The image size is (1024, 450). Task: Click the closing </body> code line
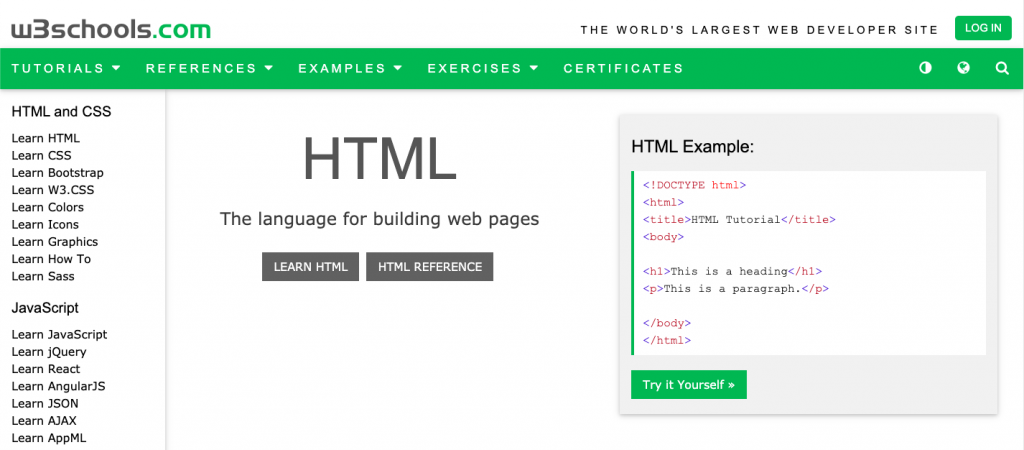coord(667,323)
